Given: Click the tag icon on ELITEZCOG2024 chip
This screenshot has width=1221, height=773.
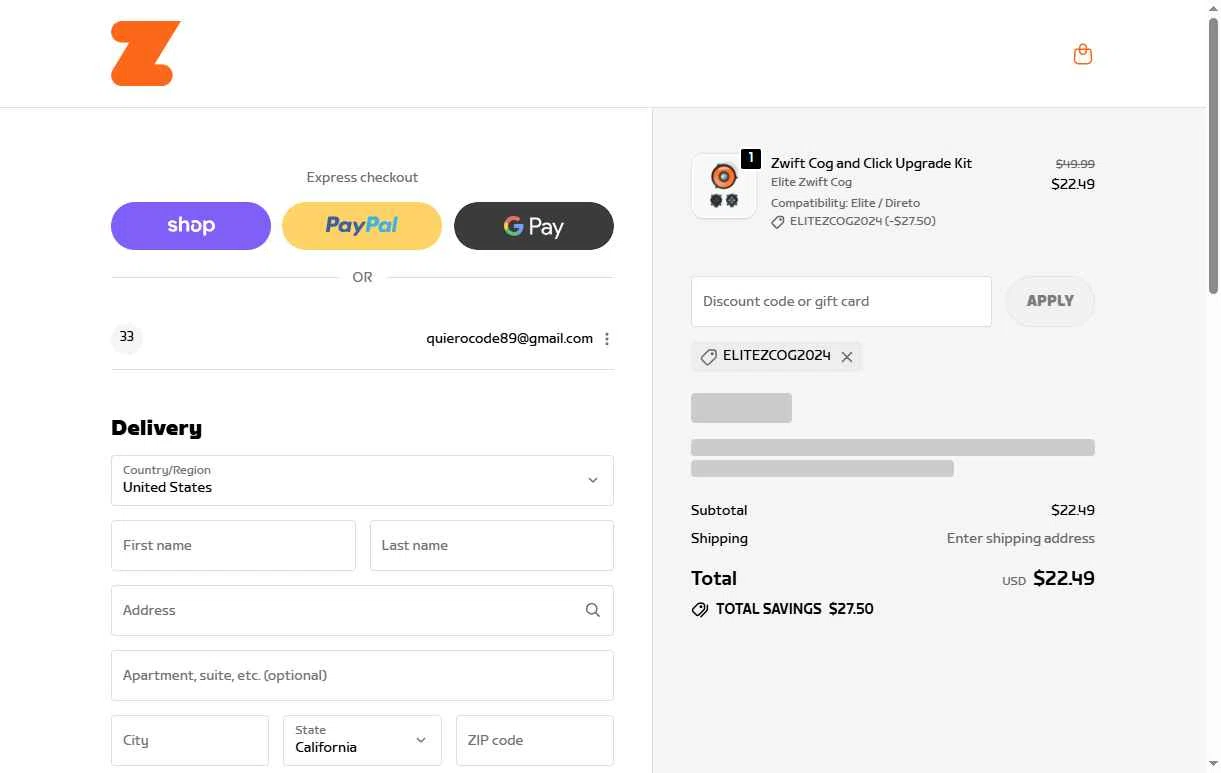Looking at the screenshot, I should point(708,357).
